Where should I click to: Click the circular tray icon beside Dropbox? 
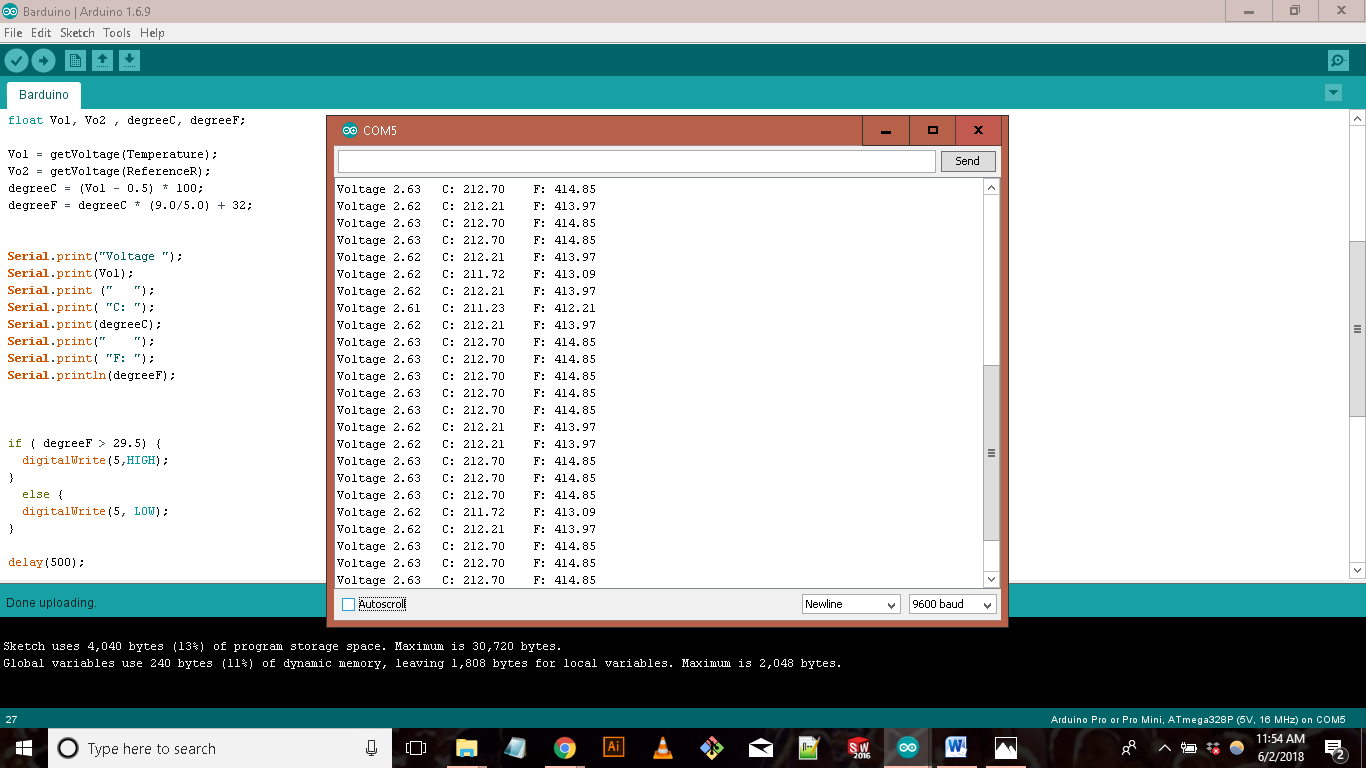pos(1237,748)
